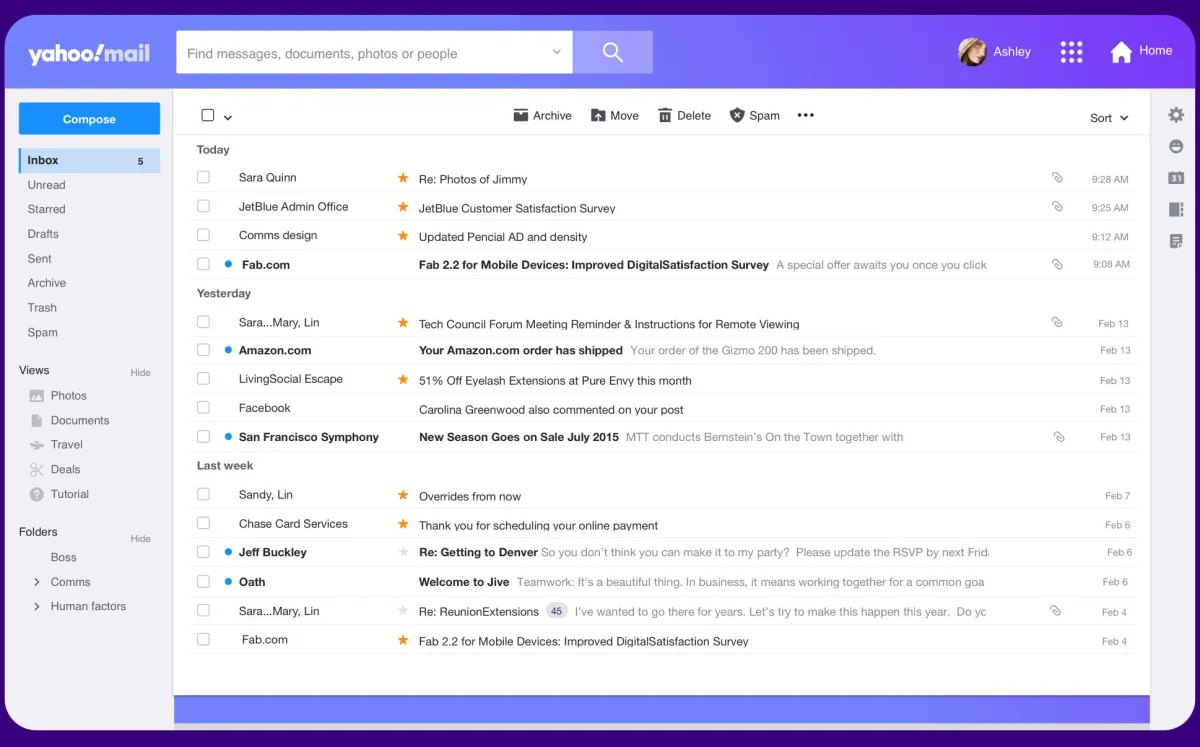Open the contacts icon in right sidebar

click(1176, 210)
